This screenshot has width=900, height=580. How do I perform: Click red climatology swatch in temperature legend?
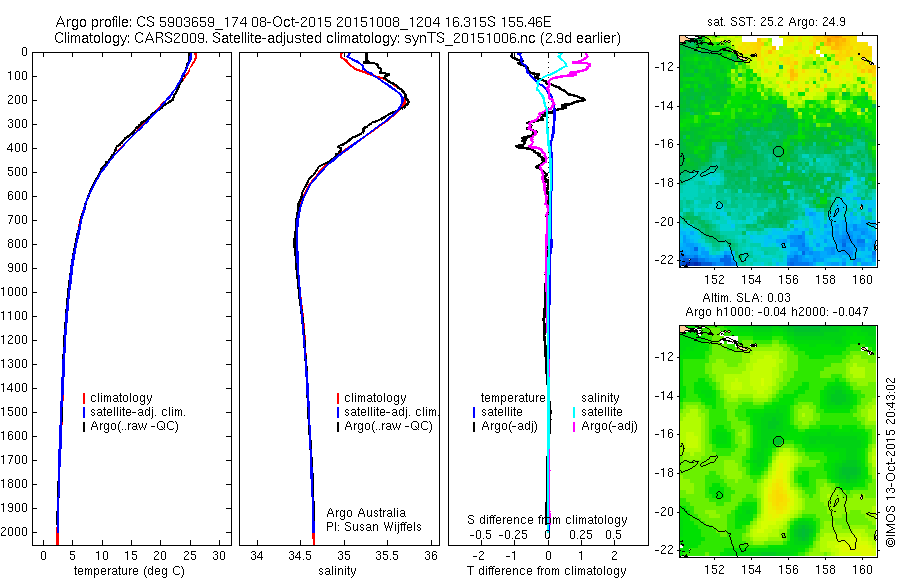pos(84,398)
